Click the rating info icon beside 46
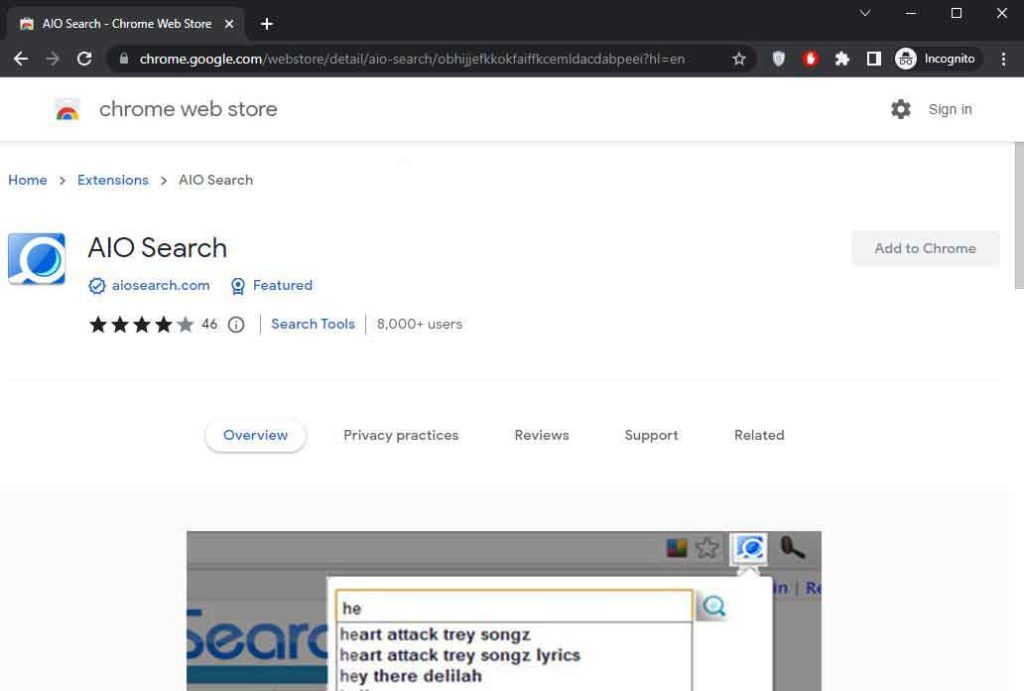The height and width of the screenshot is (691, 1024). pyautogui.click(x=234, y=324)
